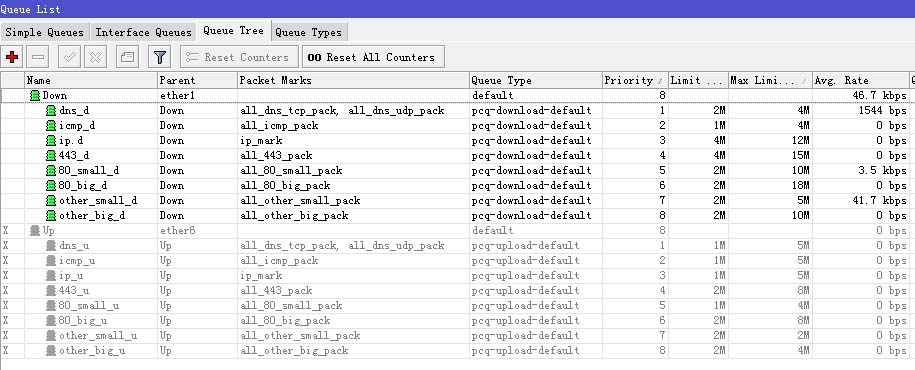The width and height of the screenshot is (915, 370).
Task: Sort by the Max Limit column header
Action: tap(770, 81)
